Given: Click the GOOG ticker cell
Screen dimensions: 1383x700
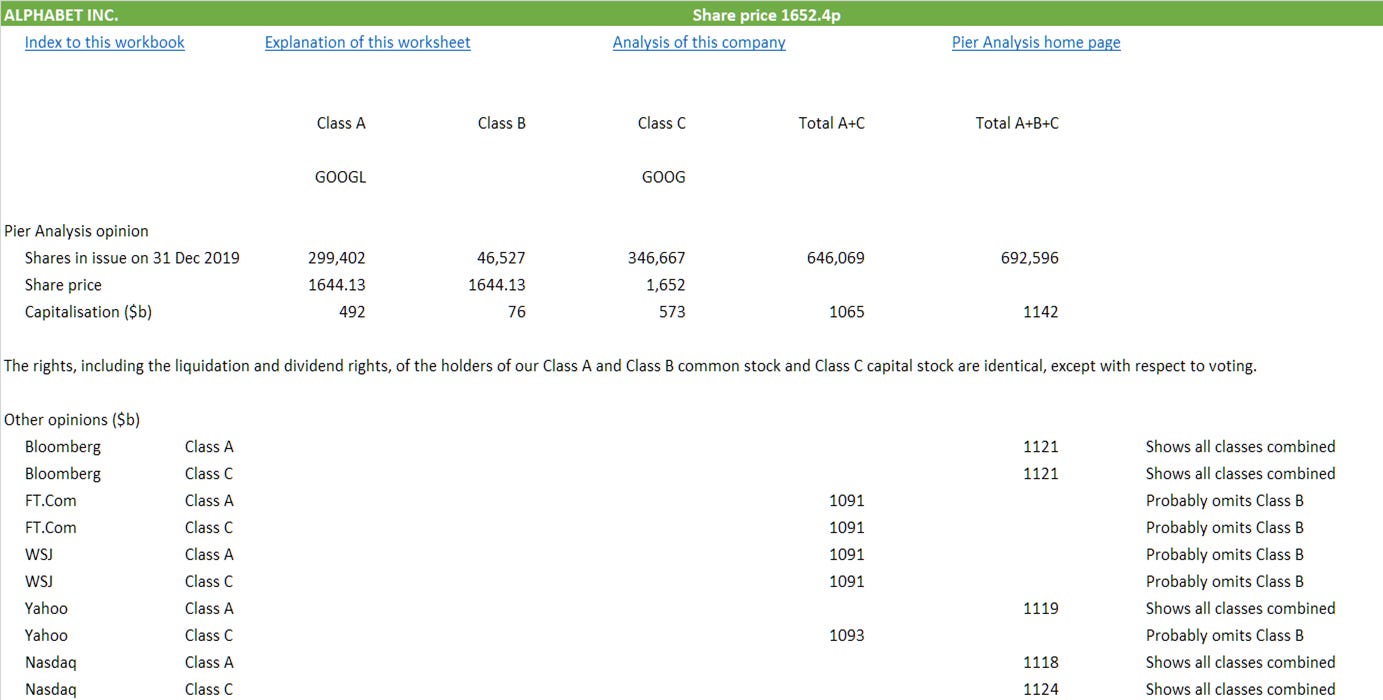Looking at the screenshot, I should point(663,177).
